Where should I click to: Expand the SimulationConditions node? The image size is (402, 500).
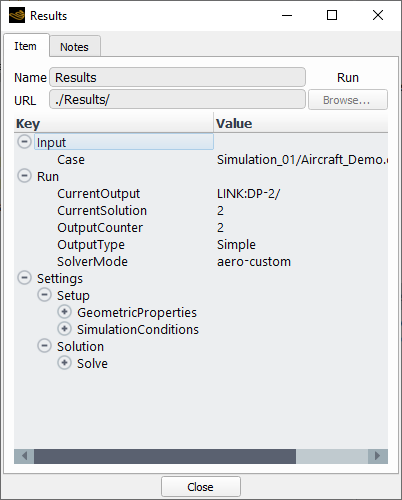click(x=64, y=329)
